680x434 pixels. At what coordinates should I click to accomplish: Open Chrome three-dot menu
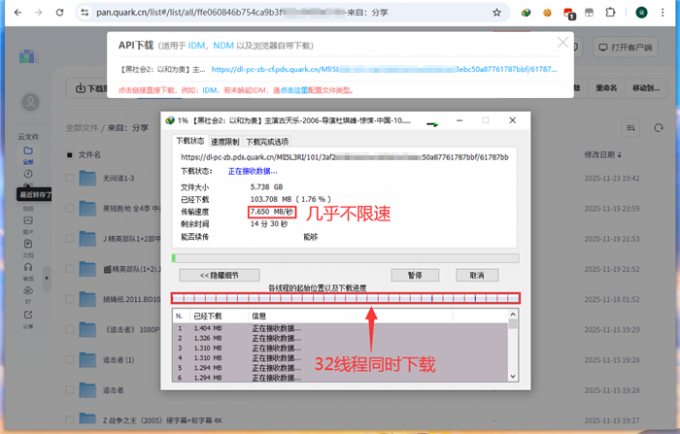(663, 13)
